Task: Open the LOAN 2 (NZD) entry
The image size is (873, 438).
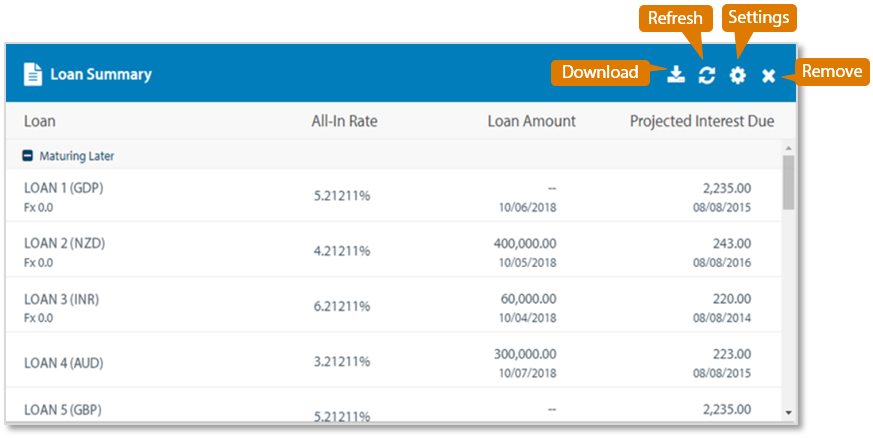Action: 64,244
